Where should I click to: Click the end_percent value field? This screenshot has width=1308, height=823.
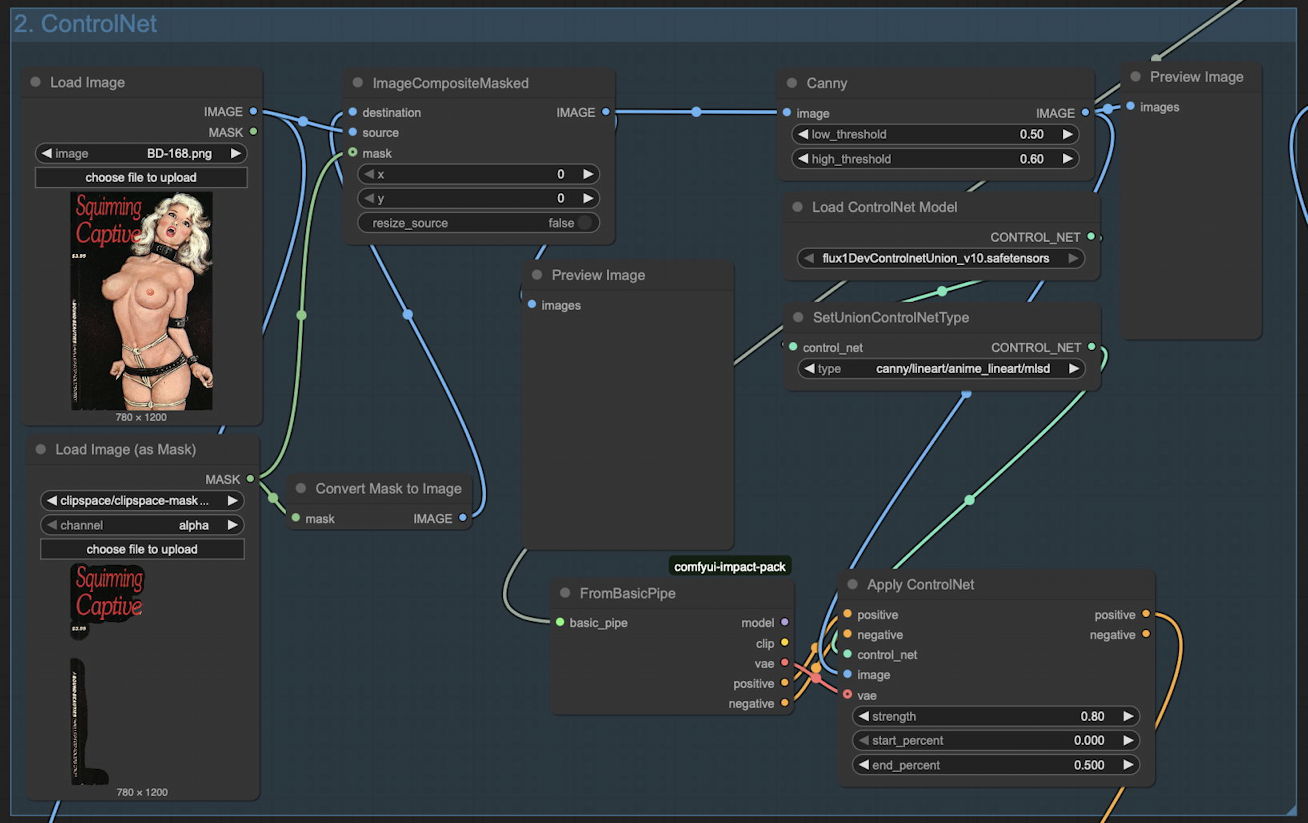(995, 765)
